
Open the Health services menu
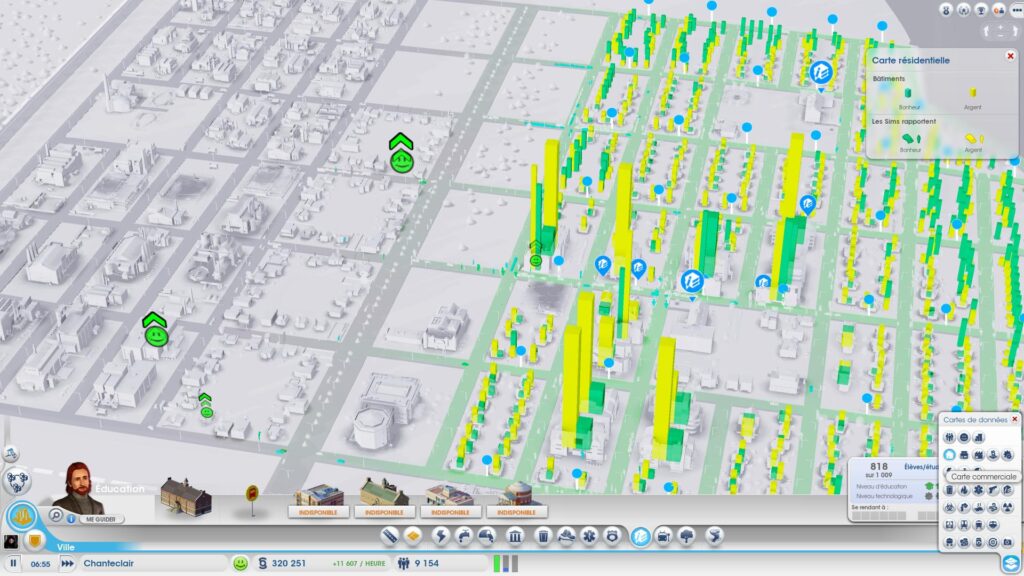[589, 536]
